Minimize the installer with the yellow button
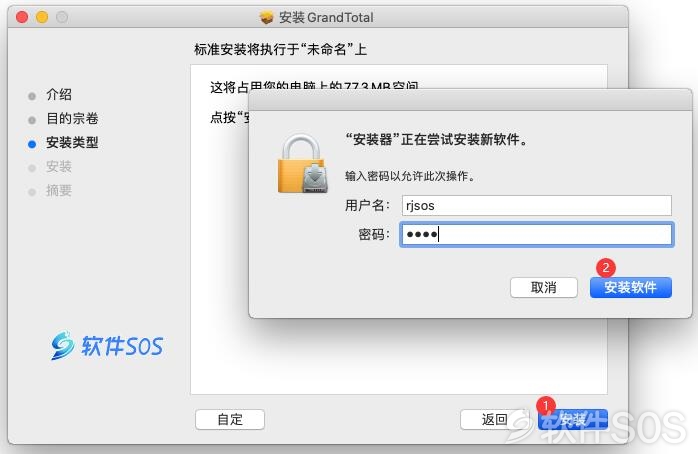698x454 pixels. (42, 17)
